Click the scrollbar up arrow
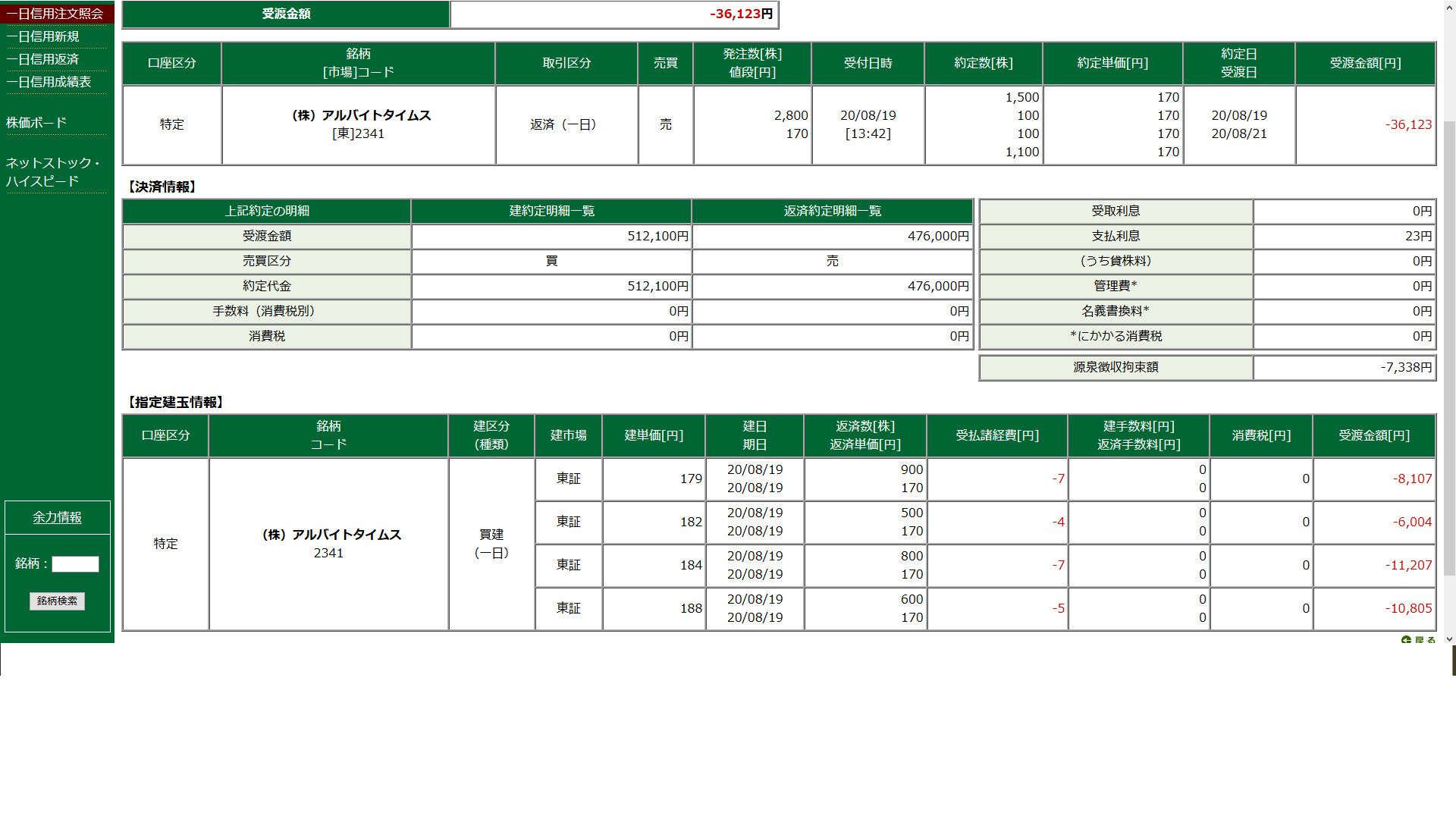This screenshot has width=1456, height=819. [1449, 6]
